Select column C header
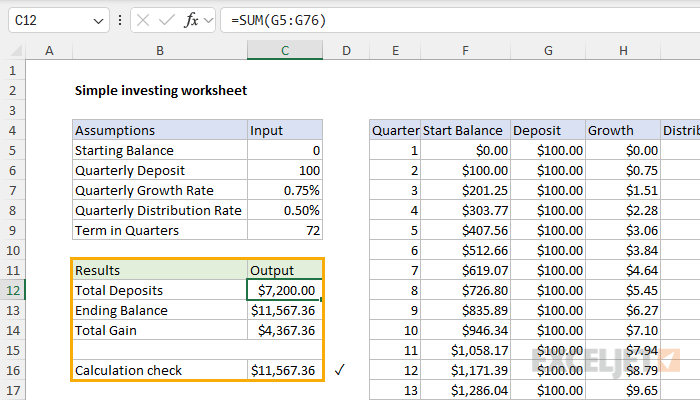 [x=285, y=50]
